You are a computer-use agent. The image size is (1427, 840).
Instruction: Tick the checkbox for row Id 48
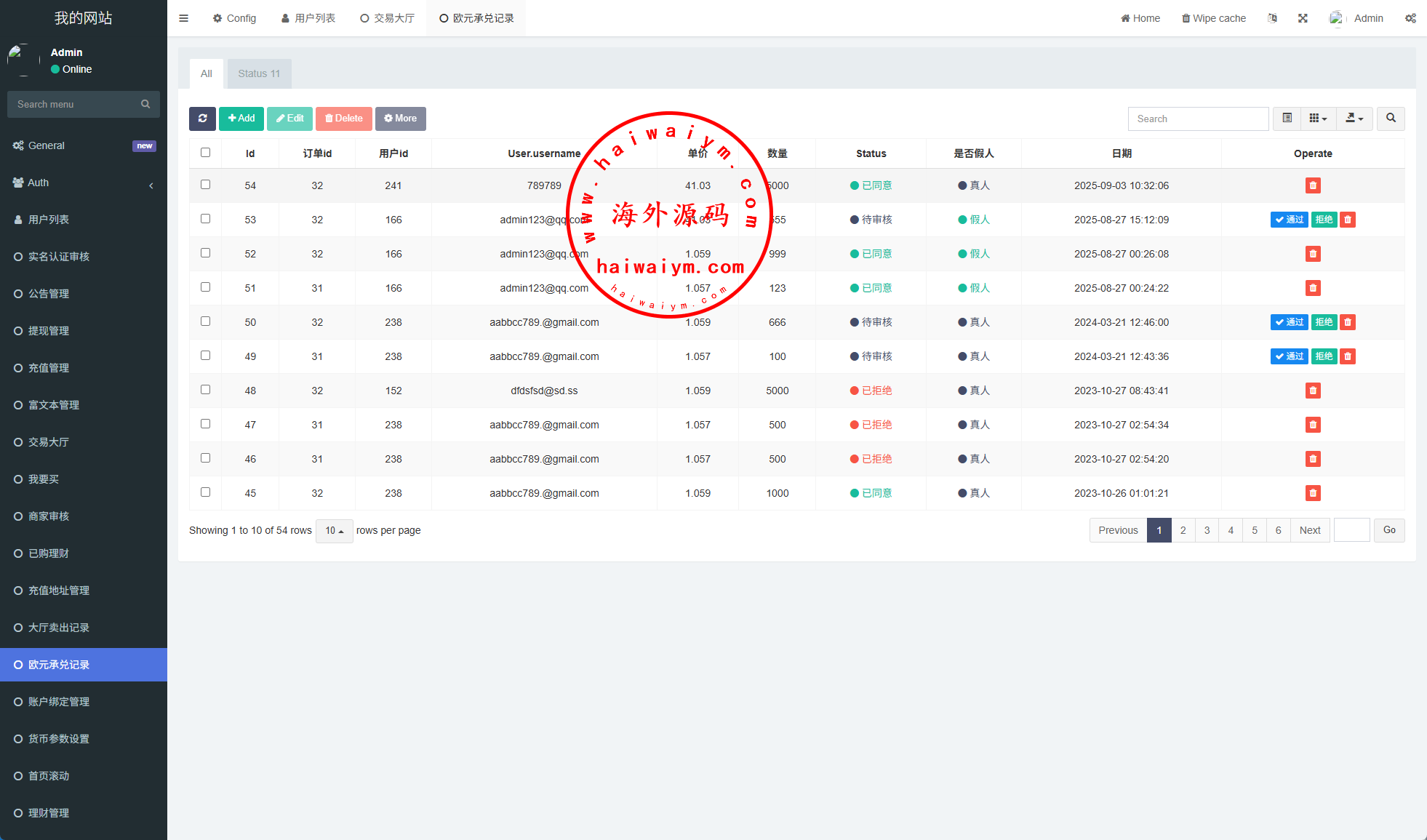pos(205,390)
